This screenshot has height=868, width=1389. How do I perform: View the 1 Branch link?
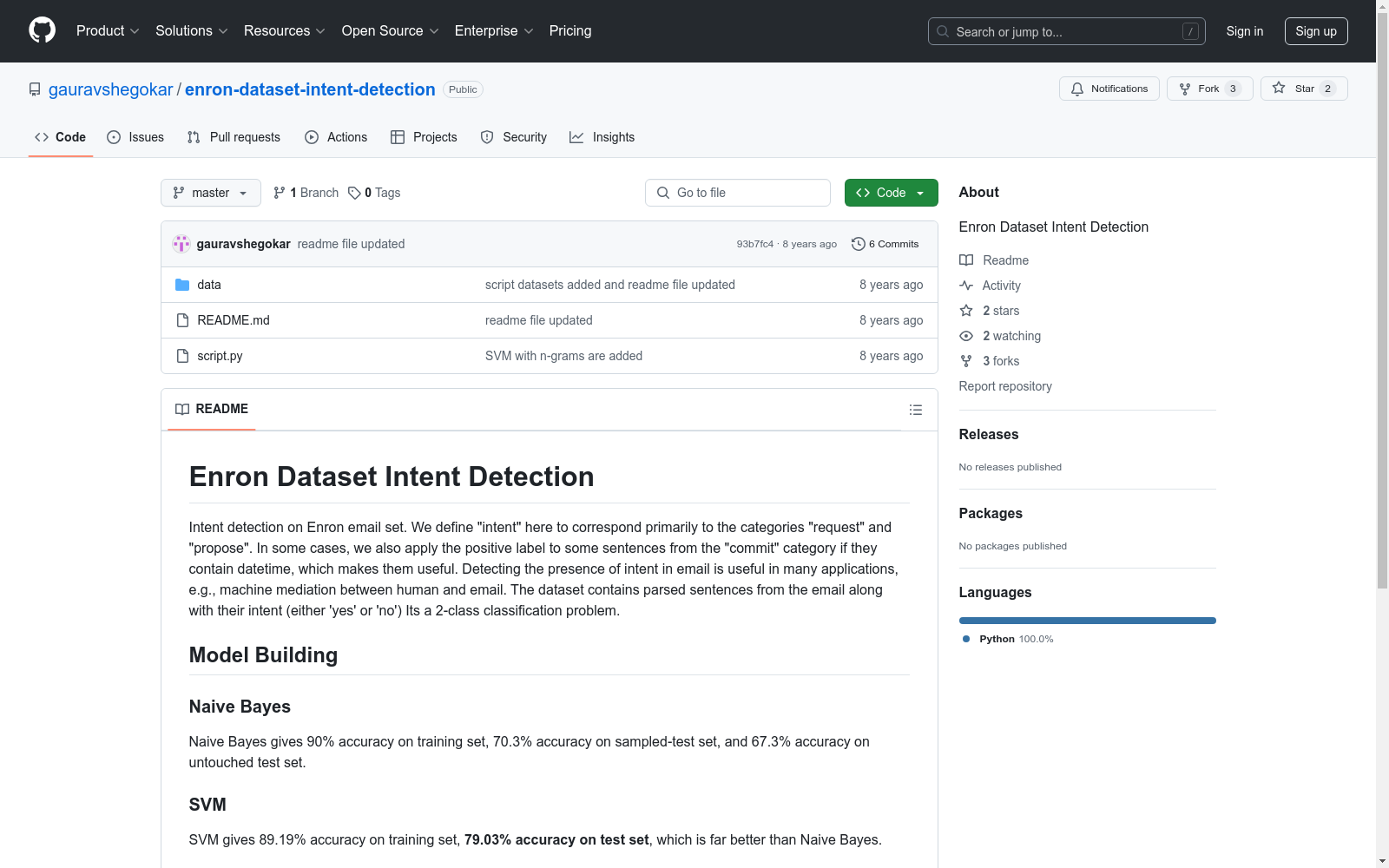[306, 193]
